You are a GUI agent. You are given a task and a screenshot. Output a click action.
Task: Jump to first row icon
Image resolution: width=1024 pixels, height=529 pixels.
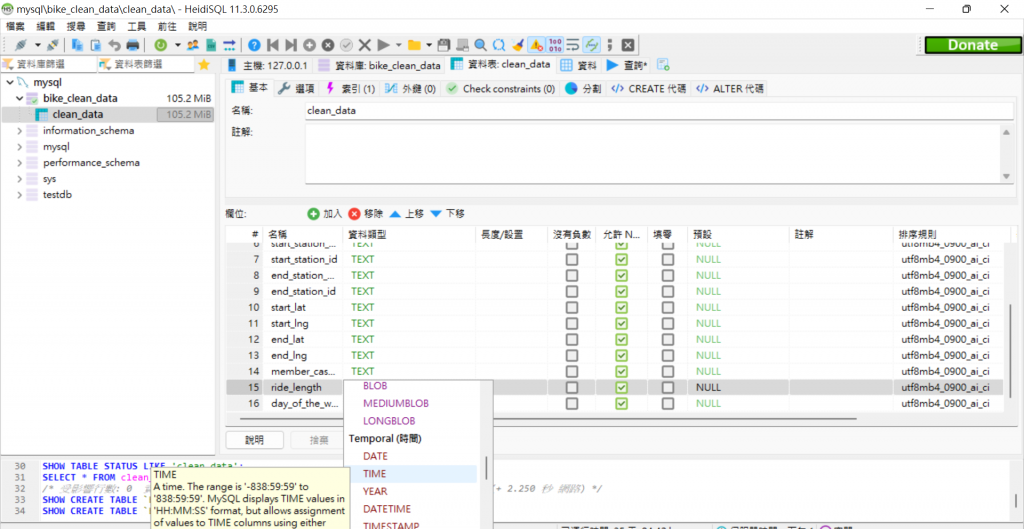pyautogui.click(x=273, y=45)
